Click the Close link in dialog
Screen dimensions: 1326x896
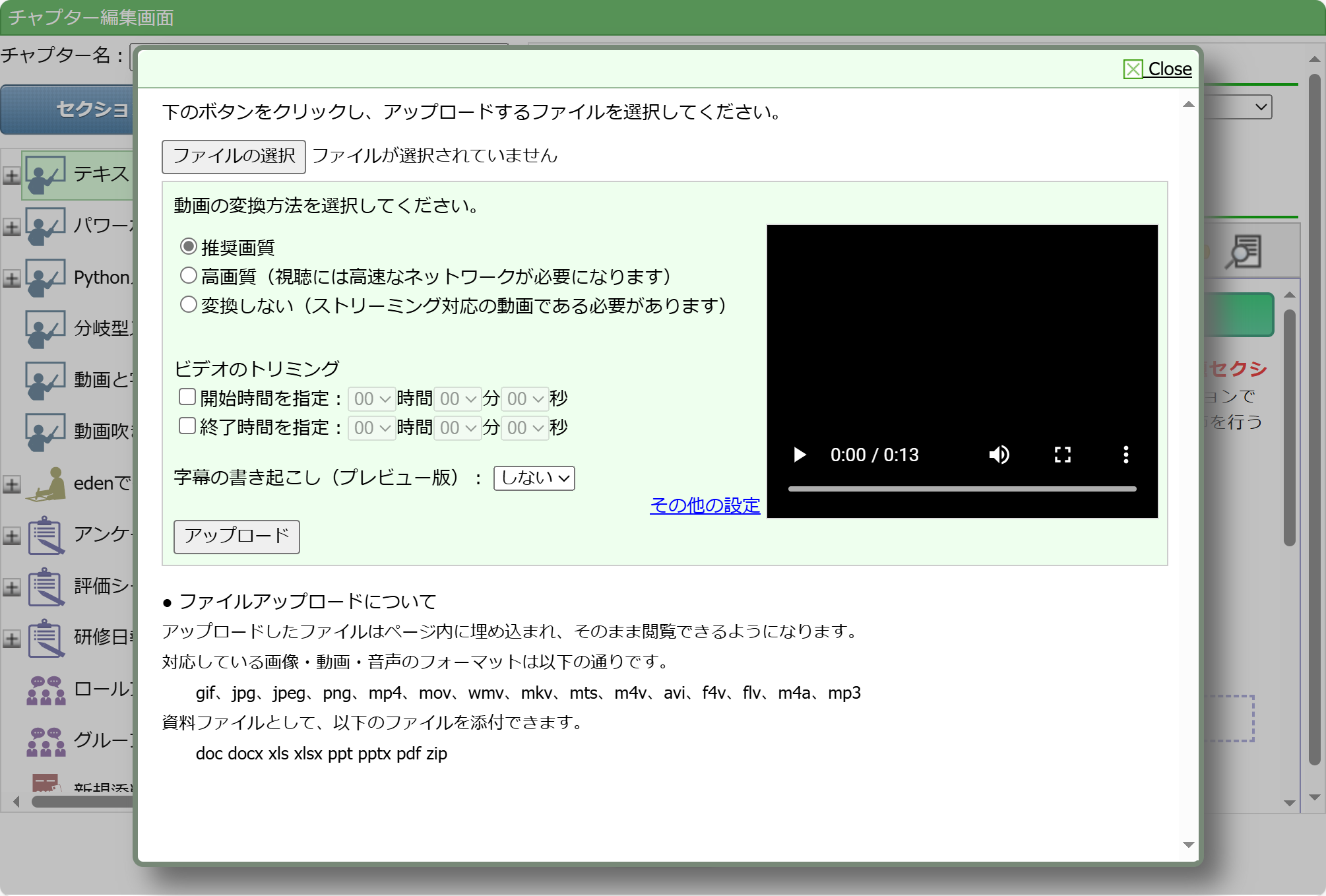point(1158,69)
